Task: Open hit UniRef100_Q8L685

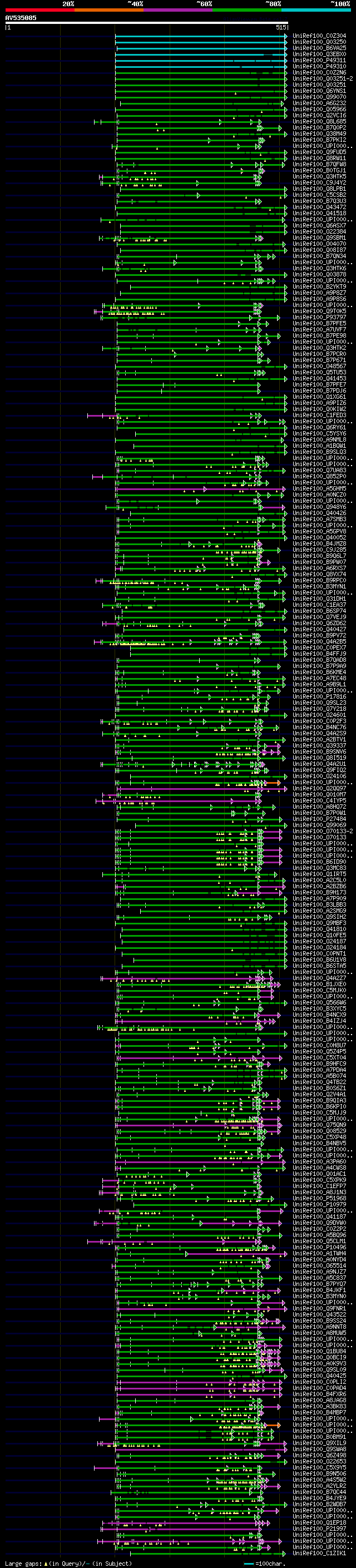Action: 319,122
